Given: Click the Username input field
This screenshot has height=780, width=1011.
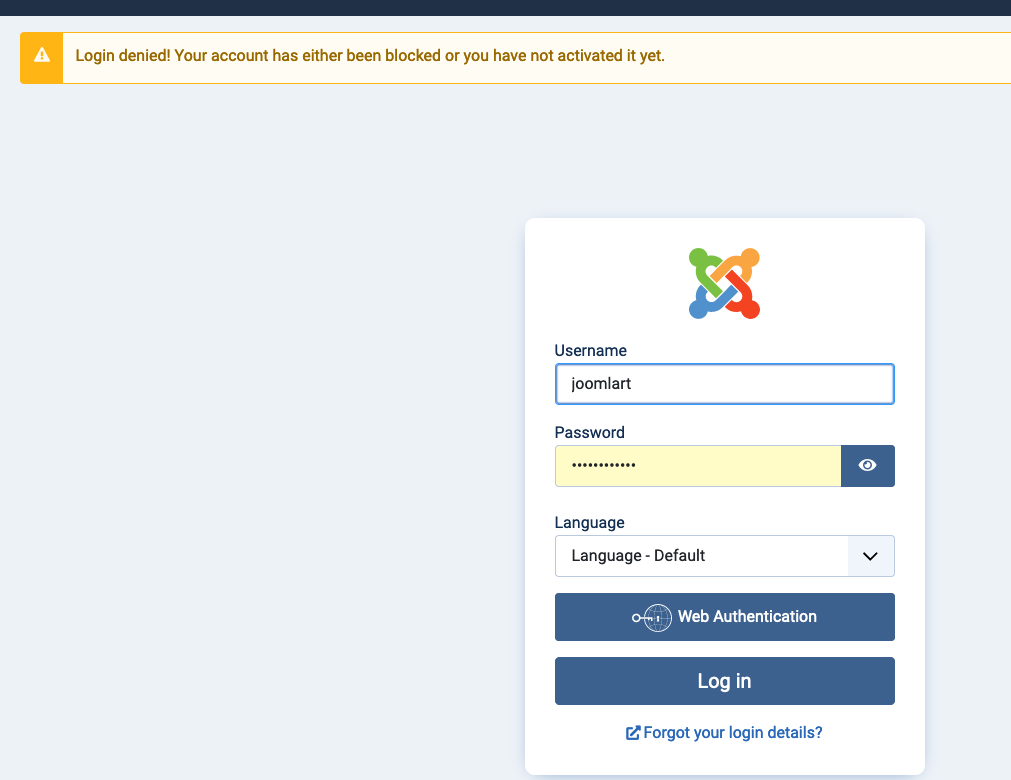Looking at the screenshot, I should pos(724,384).
